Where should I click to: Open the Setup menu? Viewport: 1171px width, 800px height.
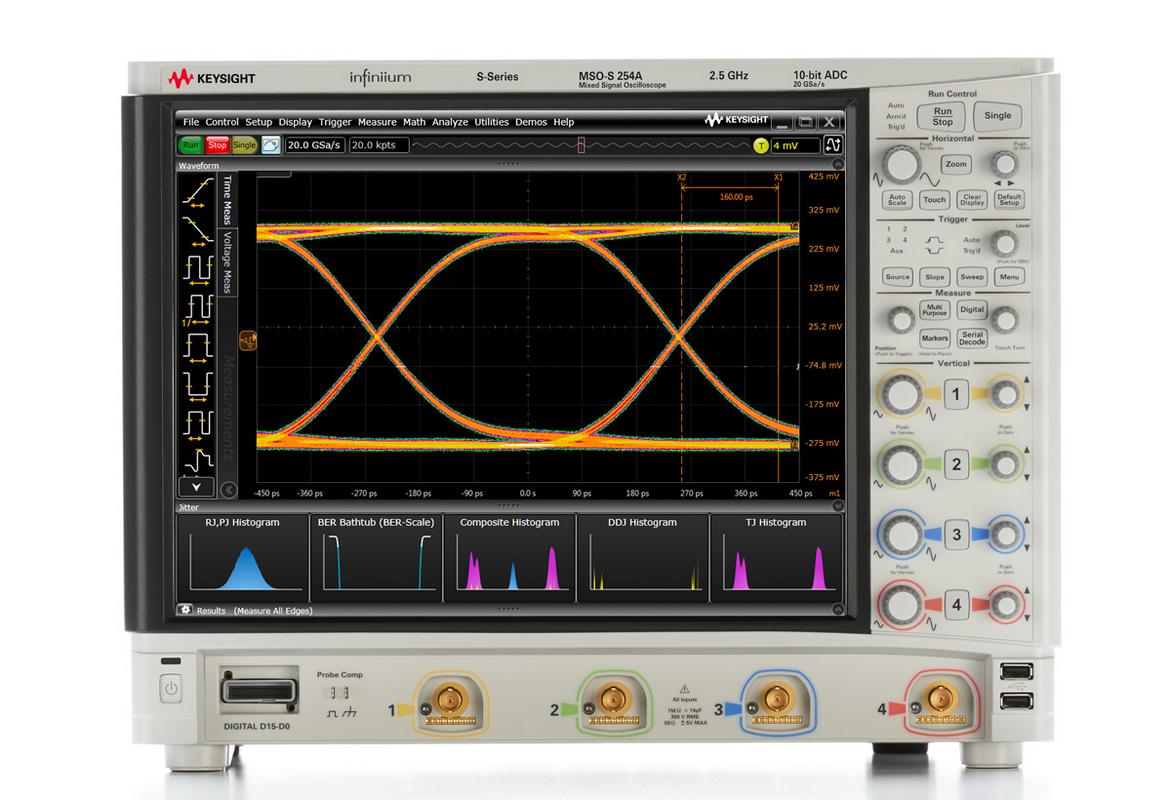point(258,122)
